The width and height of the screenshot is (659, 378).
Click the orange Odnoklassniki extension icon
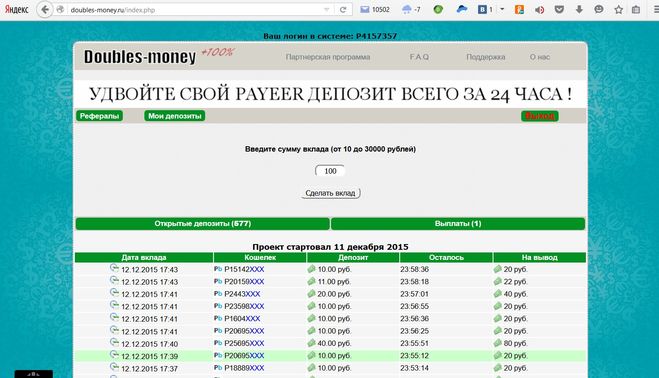point(519,9)
